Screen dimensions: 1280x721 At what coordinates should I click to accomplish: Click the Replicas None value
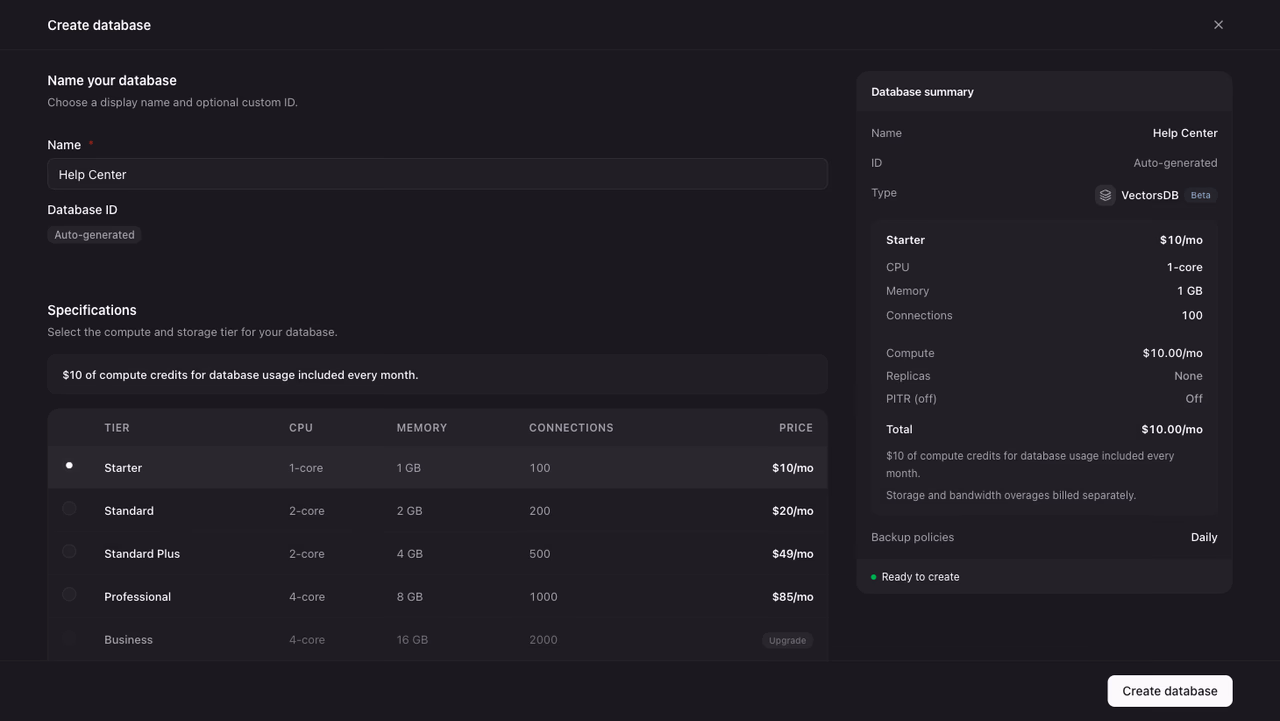tap(1188, 376)
